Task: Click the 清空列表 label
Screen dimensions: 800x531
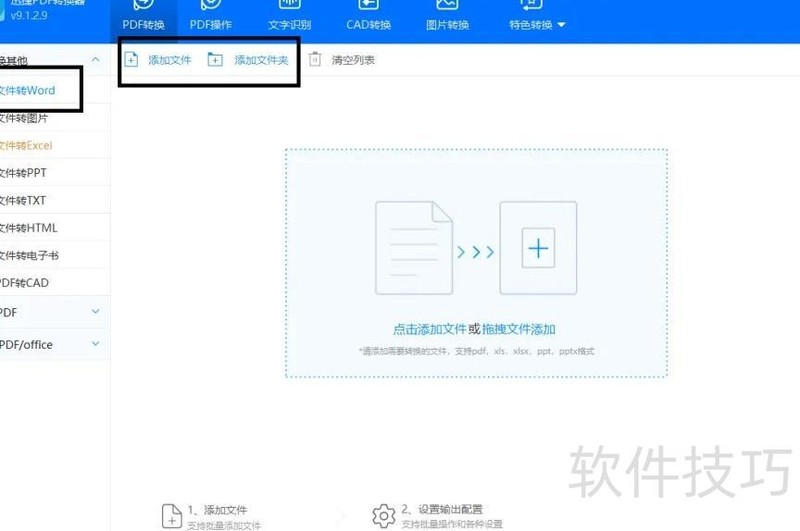Action: click(353, 60)
